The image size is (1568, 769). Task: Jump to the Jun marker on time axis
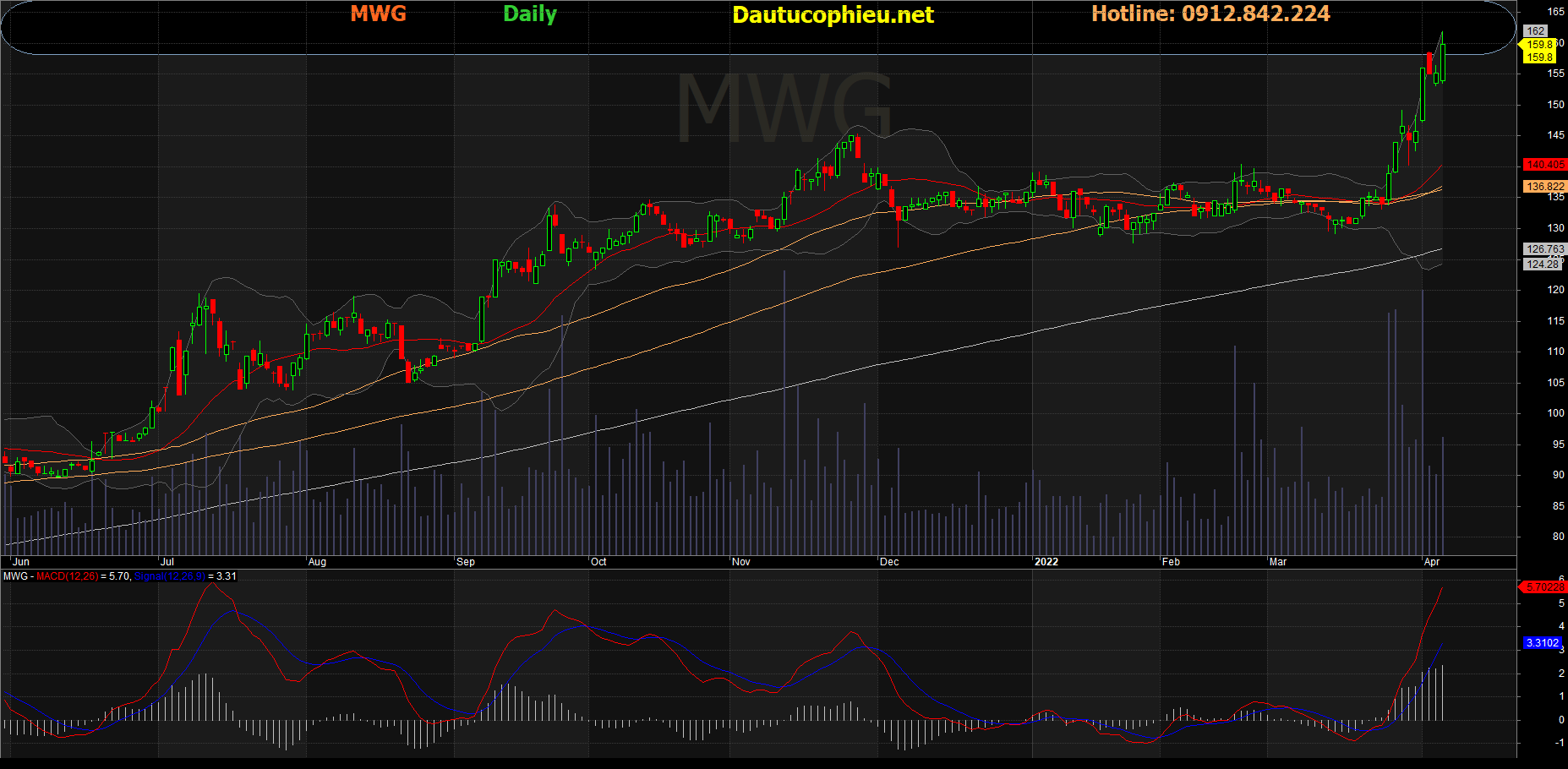coord(21,562)
